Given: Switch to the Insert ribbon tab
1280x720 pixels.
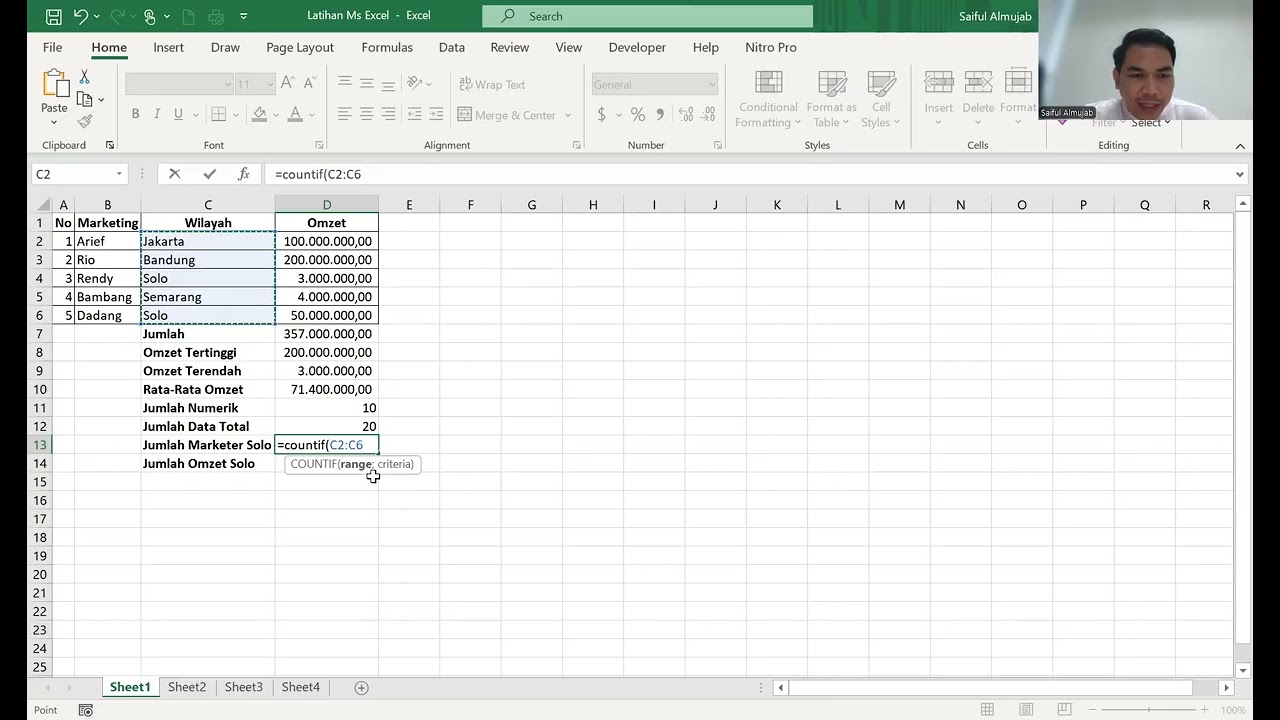Looking at the screenshot, I should point(168,47).
